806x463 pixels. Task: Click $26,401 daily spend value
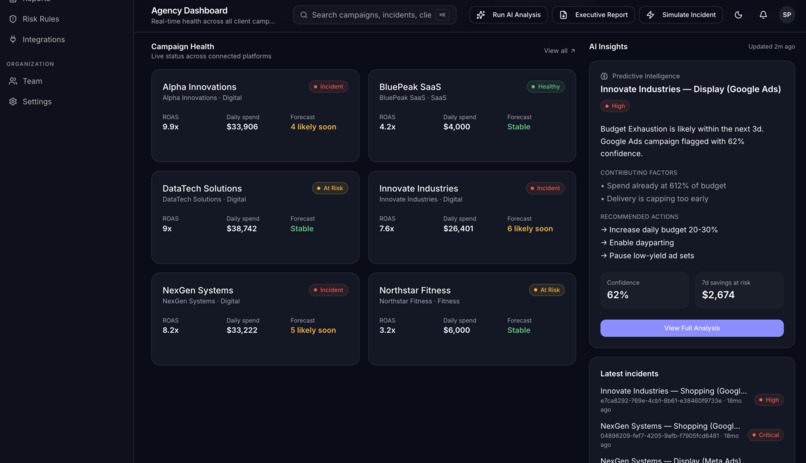point(459,229)
